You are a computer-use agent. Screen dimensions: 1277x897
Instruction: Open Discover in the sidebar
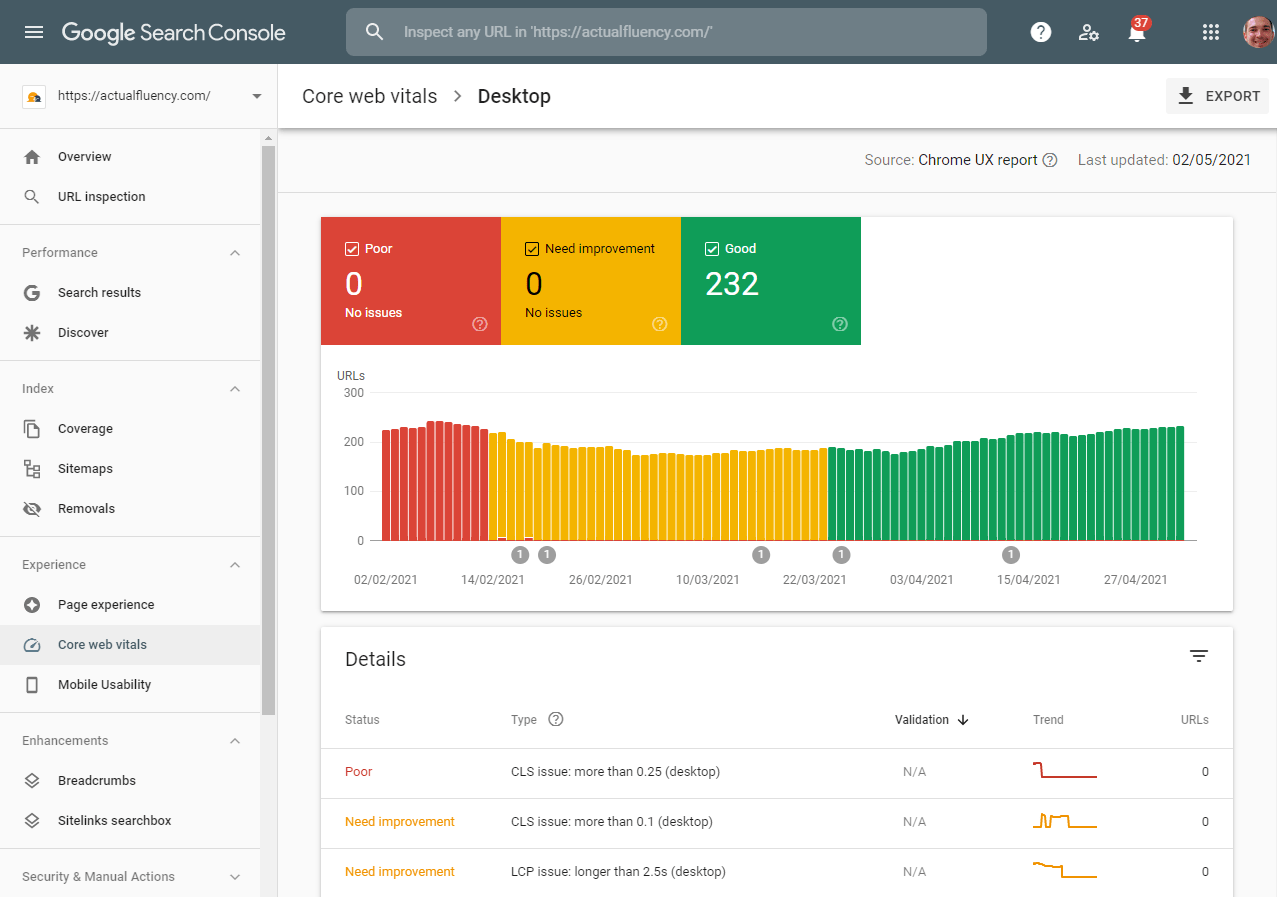point(130,333)
